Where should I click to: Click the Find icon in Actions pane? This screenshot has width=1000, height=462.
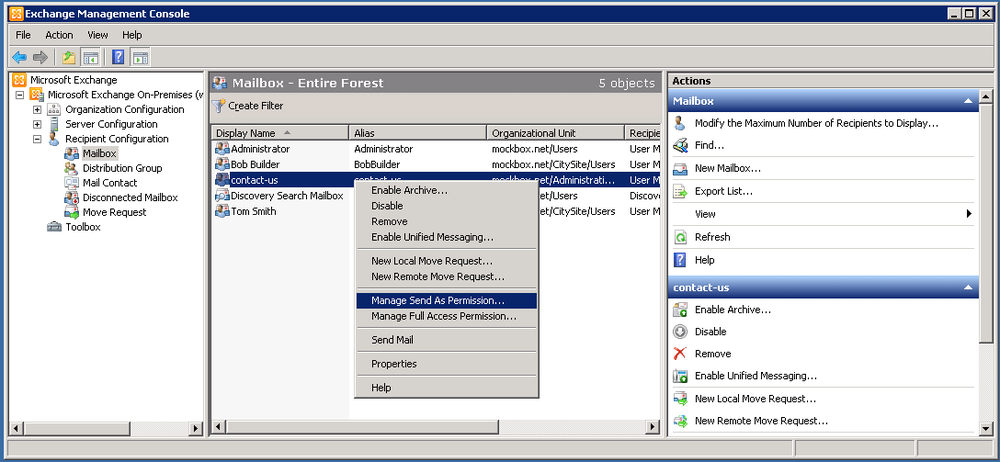(680, 145)
